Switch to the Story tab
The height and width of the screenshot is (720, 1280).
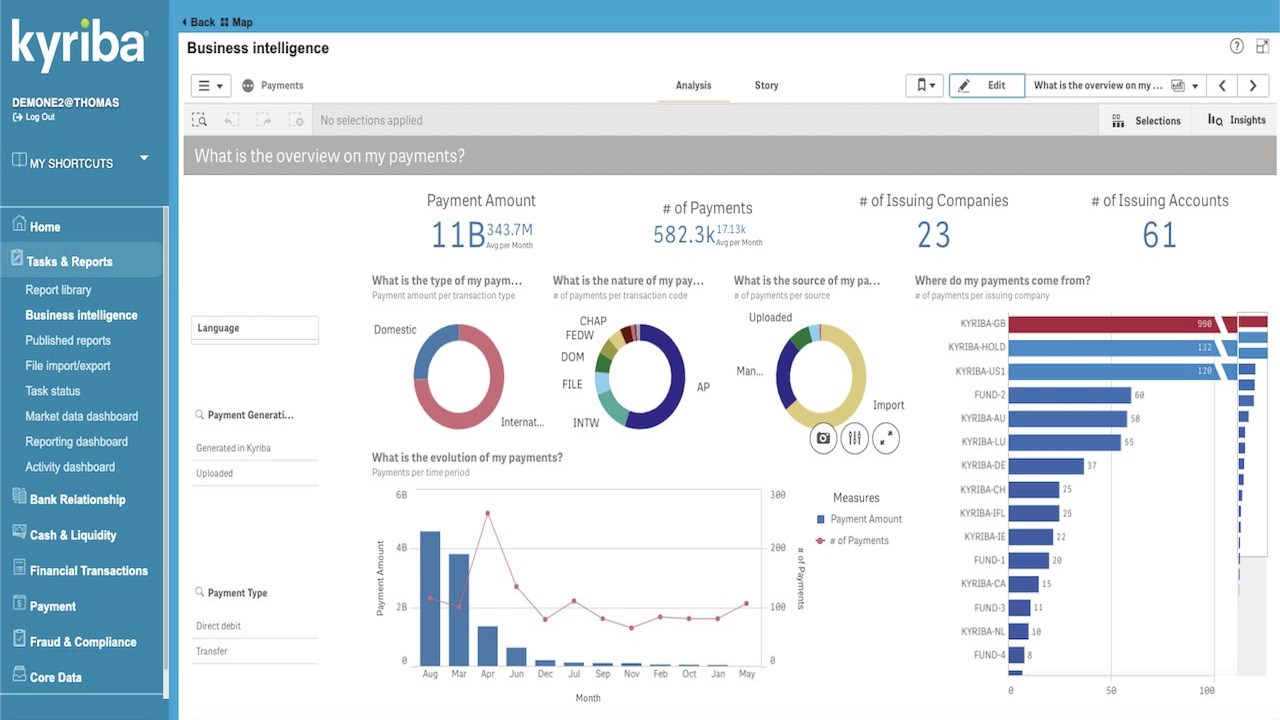click(766, 86)
